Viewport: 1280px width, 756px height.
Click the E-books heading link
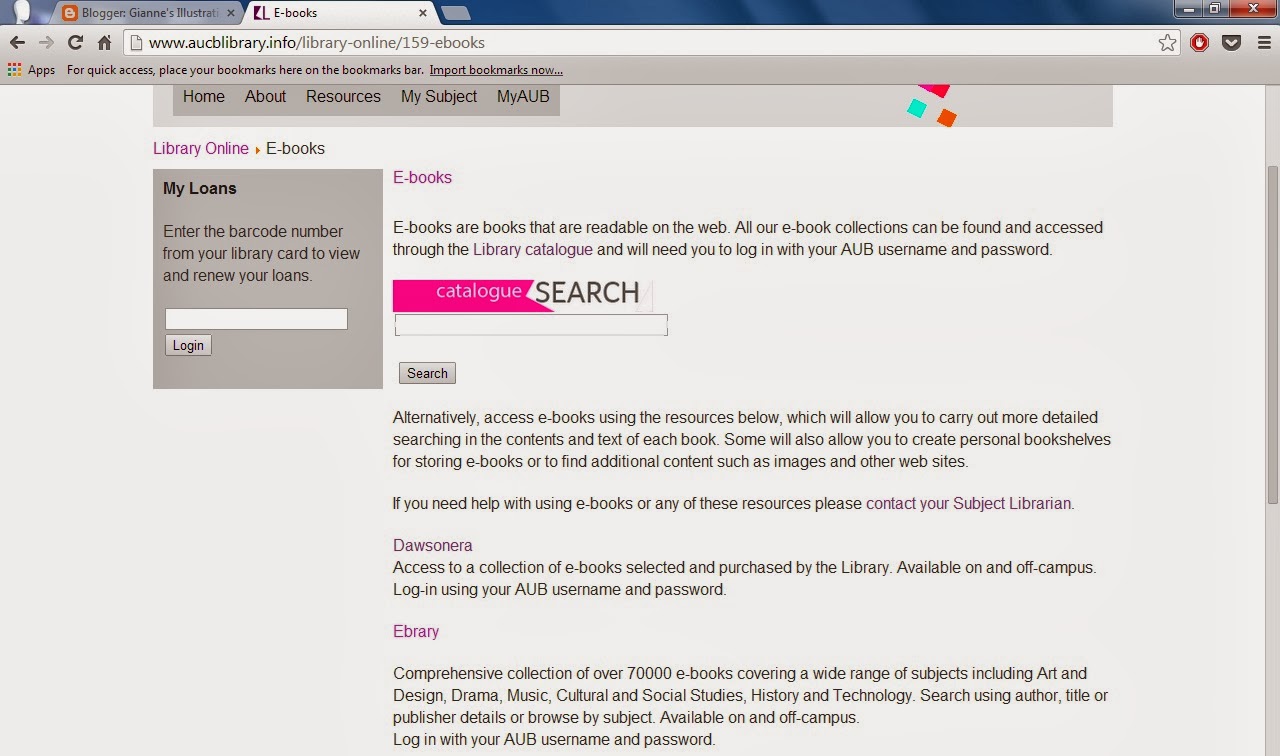click(x=422, y=178)
